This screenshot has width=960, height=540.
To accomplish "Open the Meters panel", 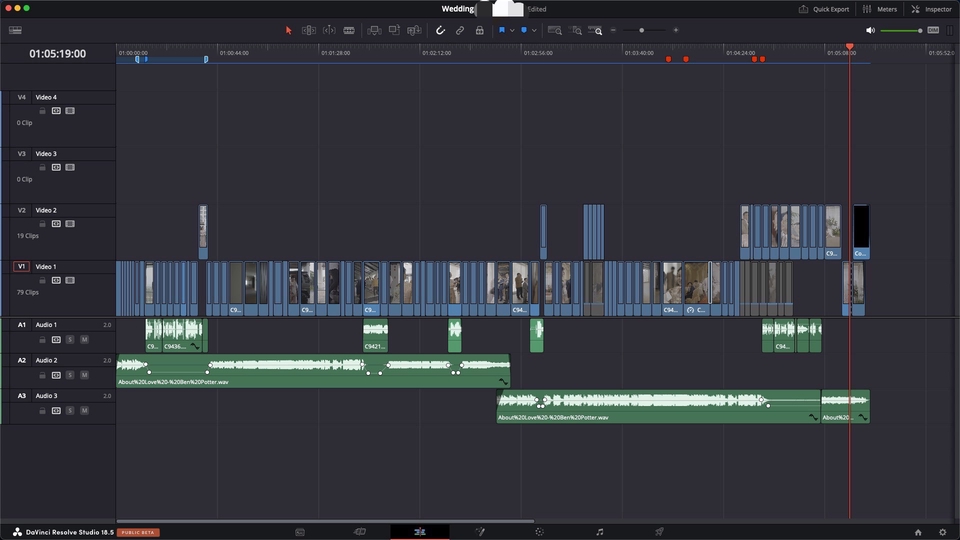I will point(880,9).
